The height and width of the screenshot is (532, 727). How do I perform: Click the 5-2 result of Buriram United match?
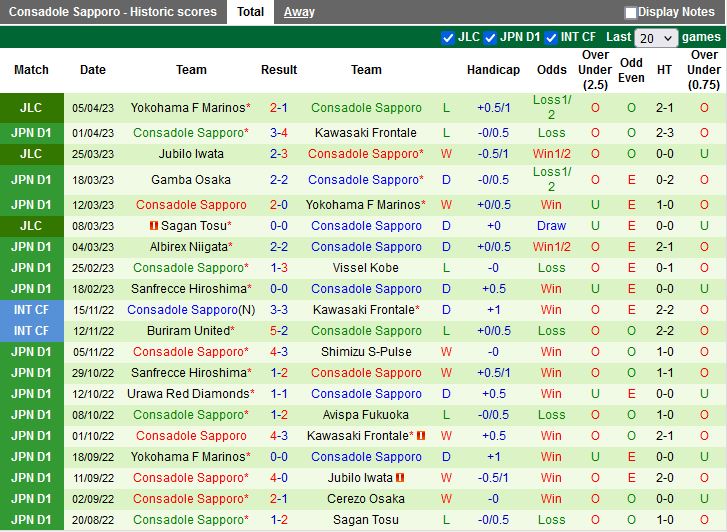point(279,331)
